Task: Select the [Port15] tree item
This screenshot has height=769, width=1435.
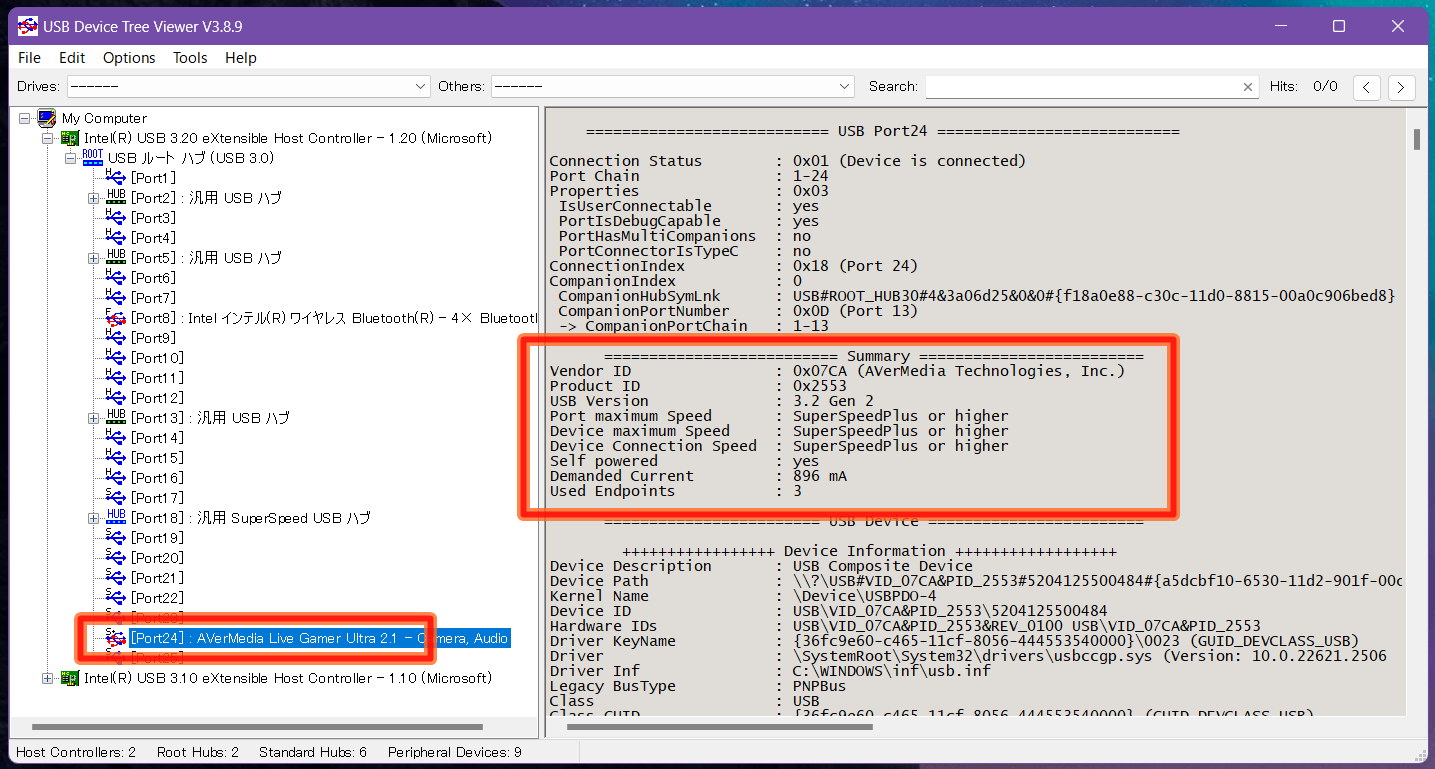Action: pos(157,458)
